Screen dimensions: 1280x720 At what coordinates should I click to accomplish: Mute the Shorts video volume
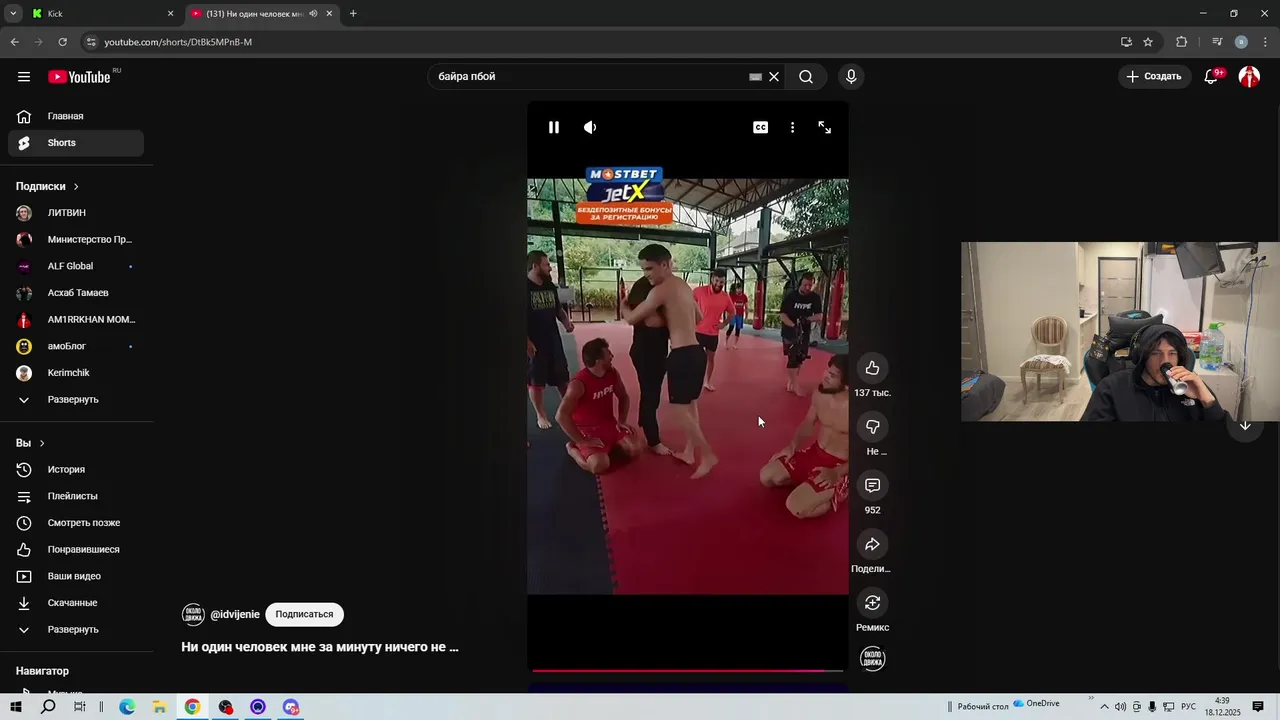coord(590,127)
